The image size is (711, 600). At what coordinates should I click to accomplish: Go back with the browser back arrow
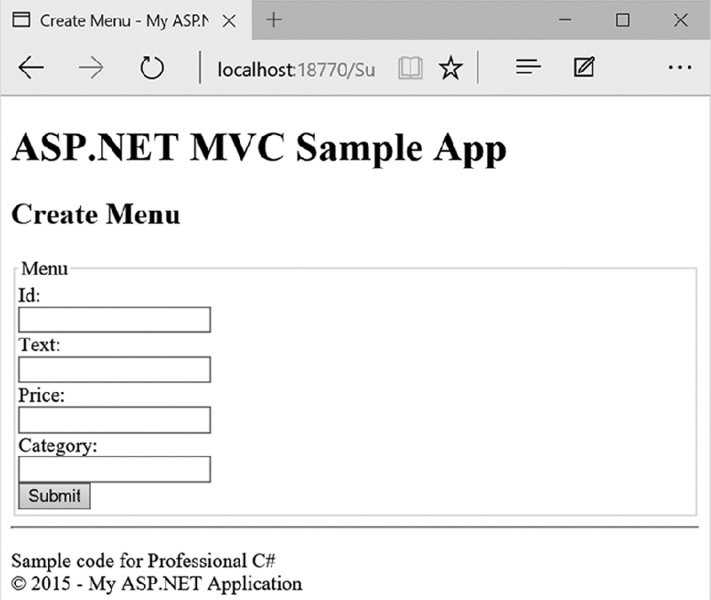31,68
